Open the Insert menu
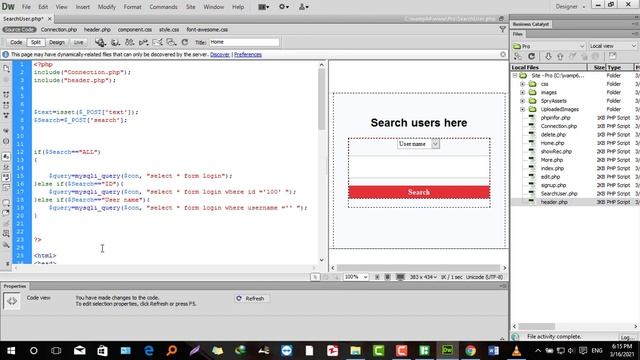640x360 pixels. tap(82, 7)
